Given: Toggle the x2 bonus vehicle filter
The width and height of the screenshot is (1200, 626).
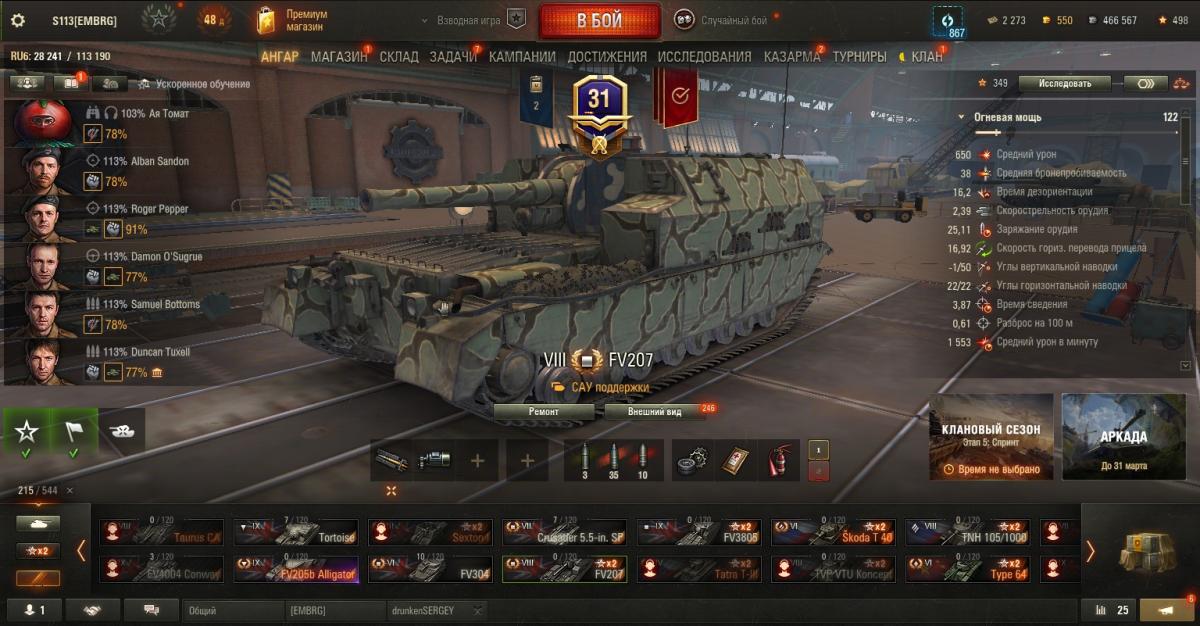Looking at the screenshot, I should [38, 551].
